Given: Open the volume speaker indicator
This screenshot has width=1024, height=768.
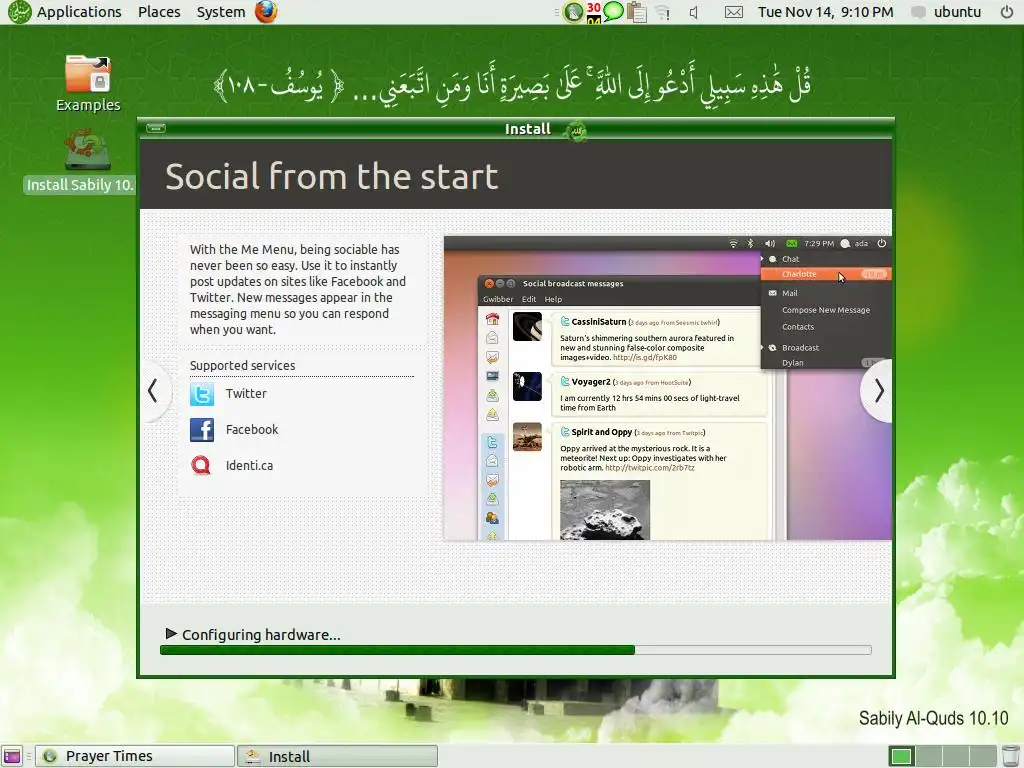Looking at the screenshot, I should click(x=694, y=12).
